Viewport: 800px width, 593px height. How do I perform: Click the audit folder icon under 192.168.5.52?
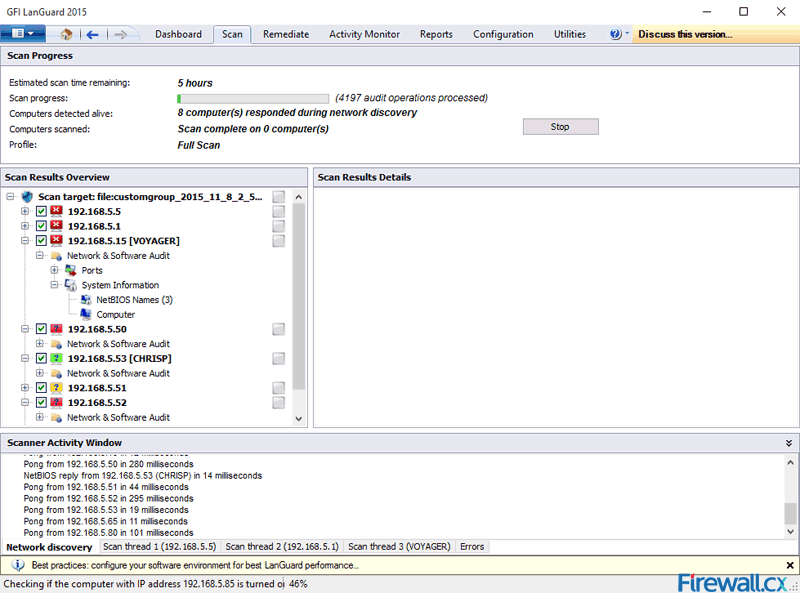[x=56, y=417]
